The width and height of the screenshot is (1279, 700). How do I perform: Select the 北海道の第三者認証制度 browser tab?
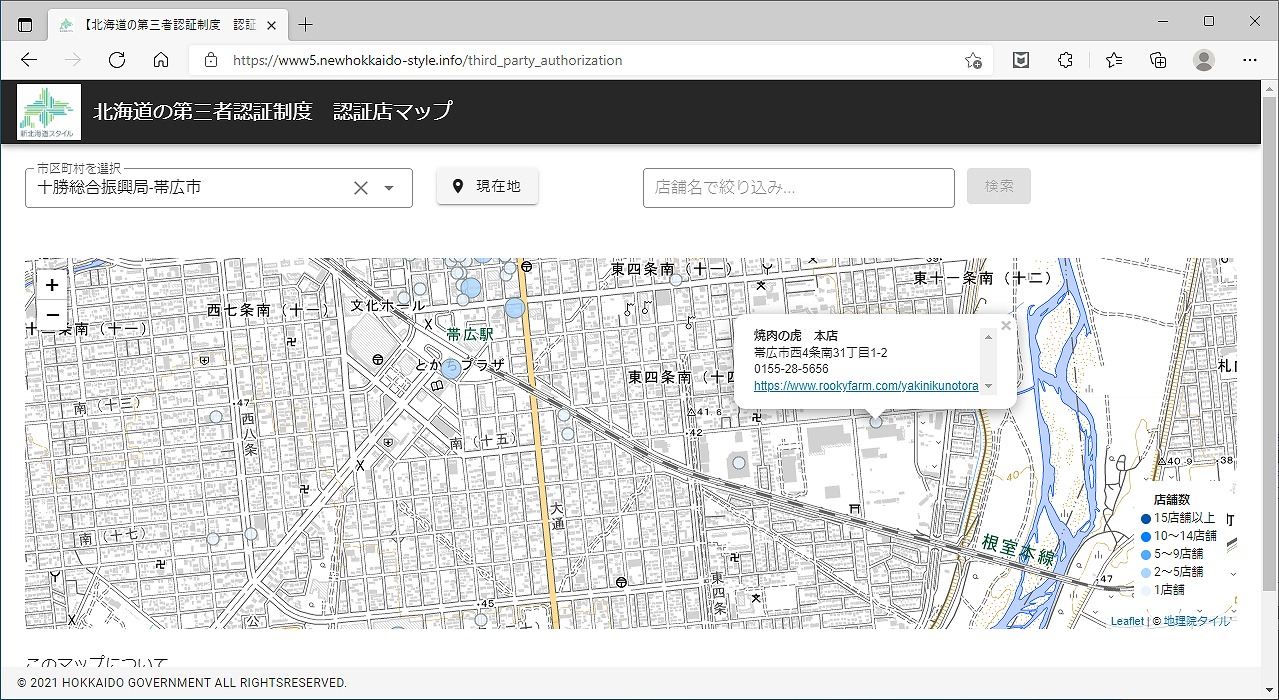tap(160, 25)
